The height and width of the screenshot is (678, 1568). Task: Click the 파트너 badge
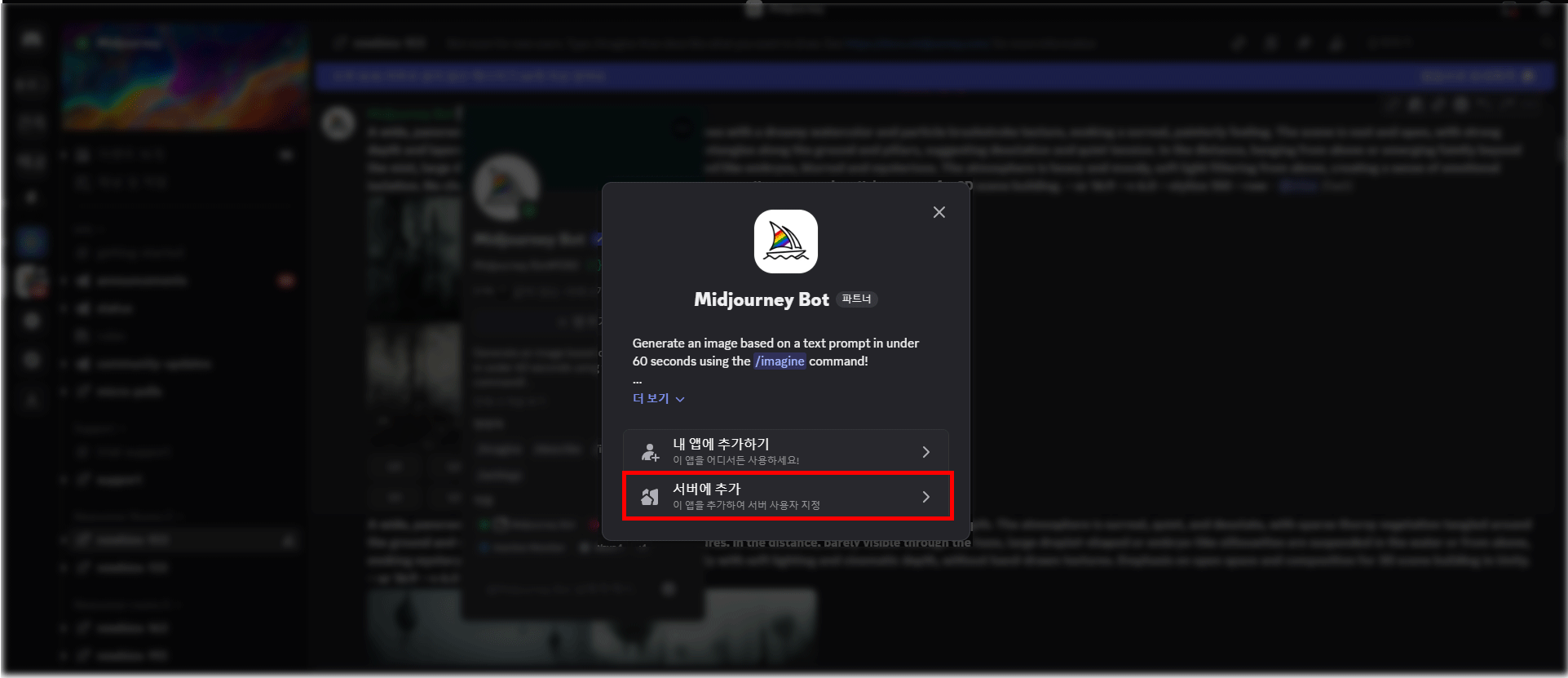tap(856, 299)
